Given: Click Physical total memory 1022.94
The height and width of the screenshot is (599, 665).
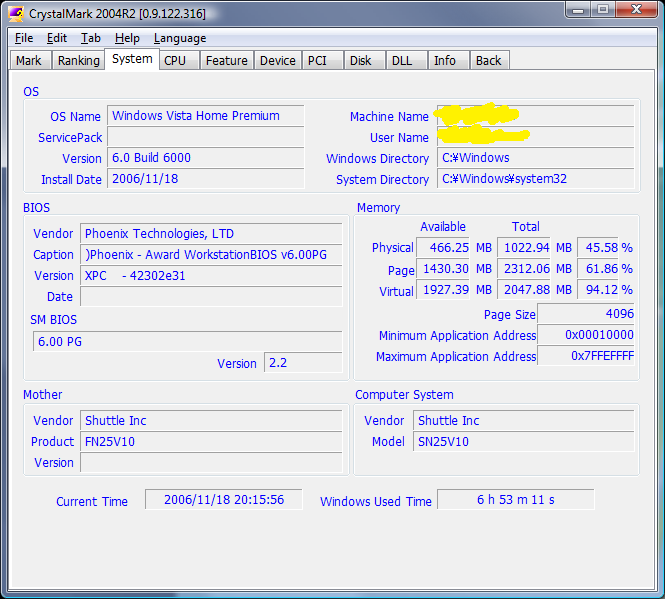Looking at the screenshot, I should point(524,247).
